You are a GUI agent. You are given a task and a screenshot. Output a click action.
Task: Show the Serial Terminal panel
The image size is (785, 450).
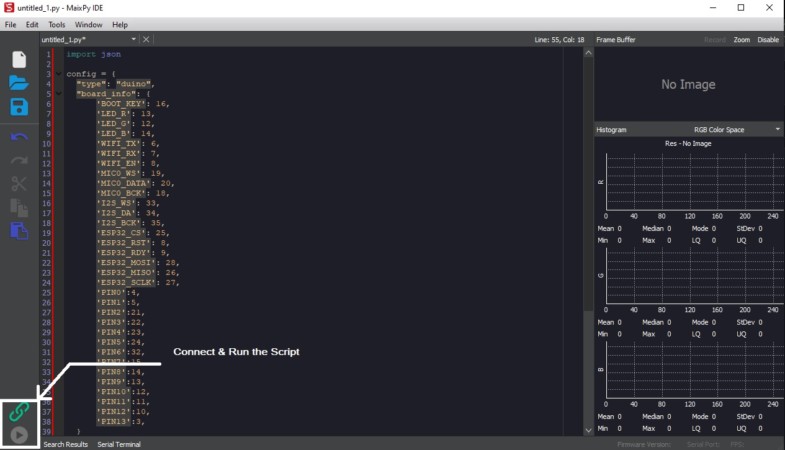[119, 444]
